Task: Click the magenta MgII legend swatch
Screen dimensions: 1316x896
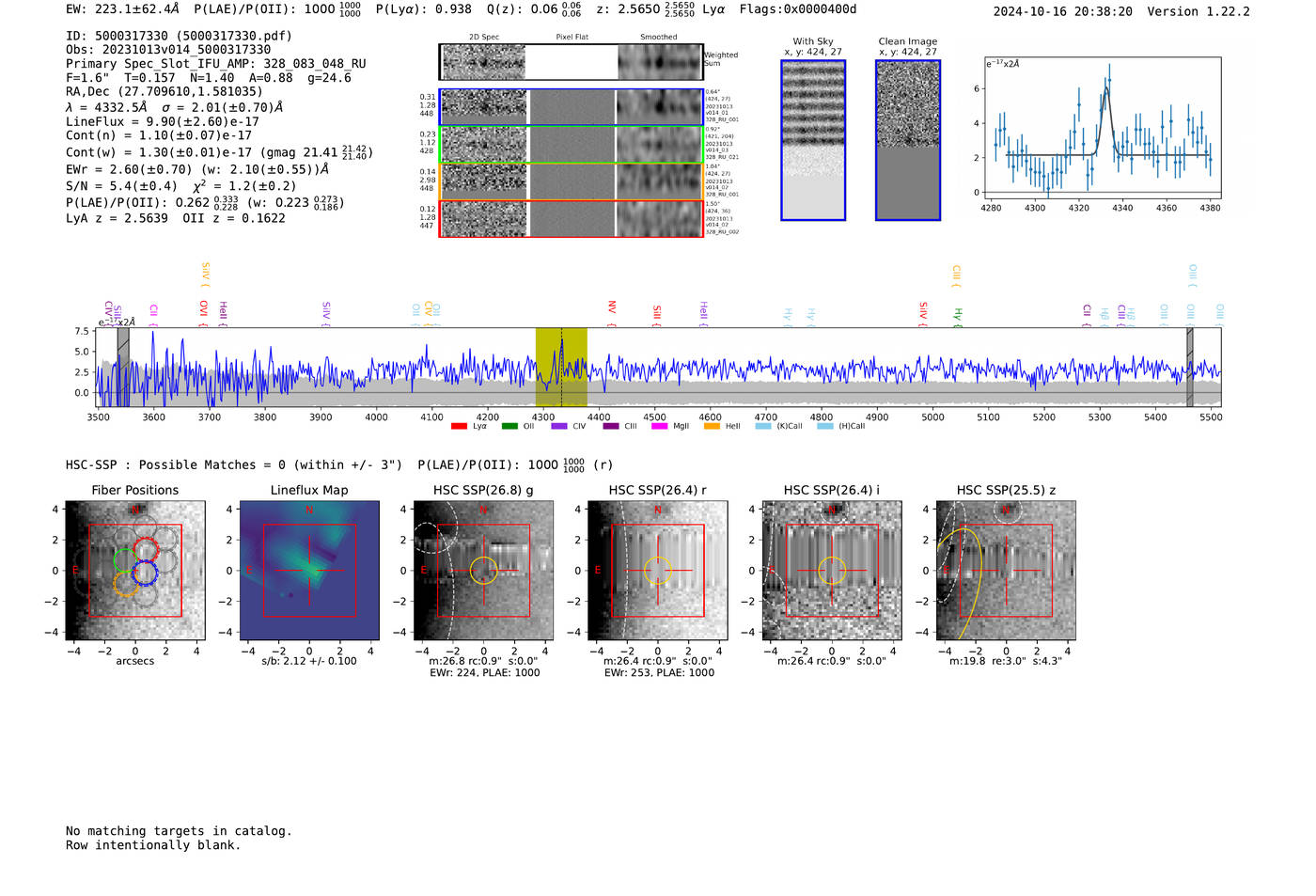Action: pyautogui.click(x=659, y=426)
